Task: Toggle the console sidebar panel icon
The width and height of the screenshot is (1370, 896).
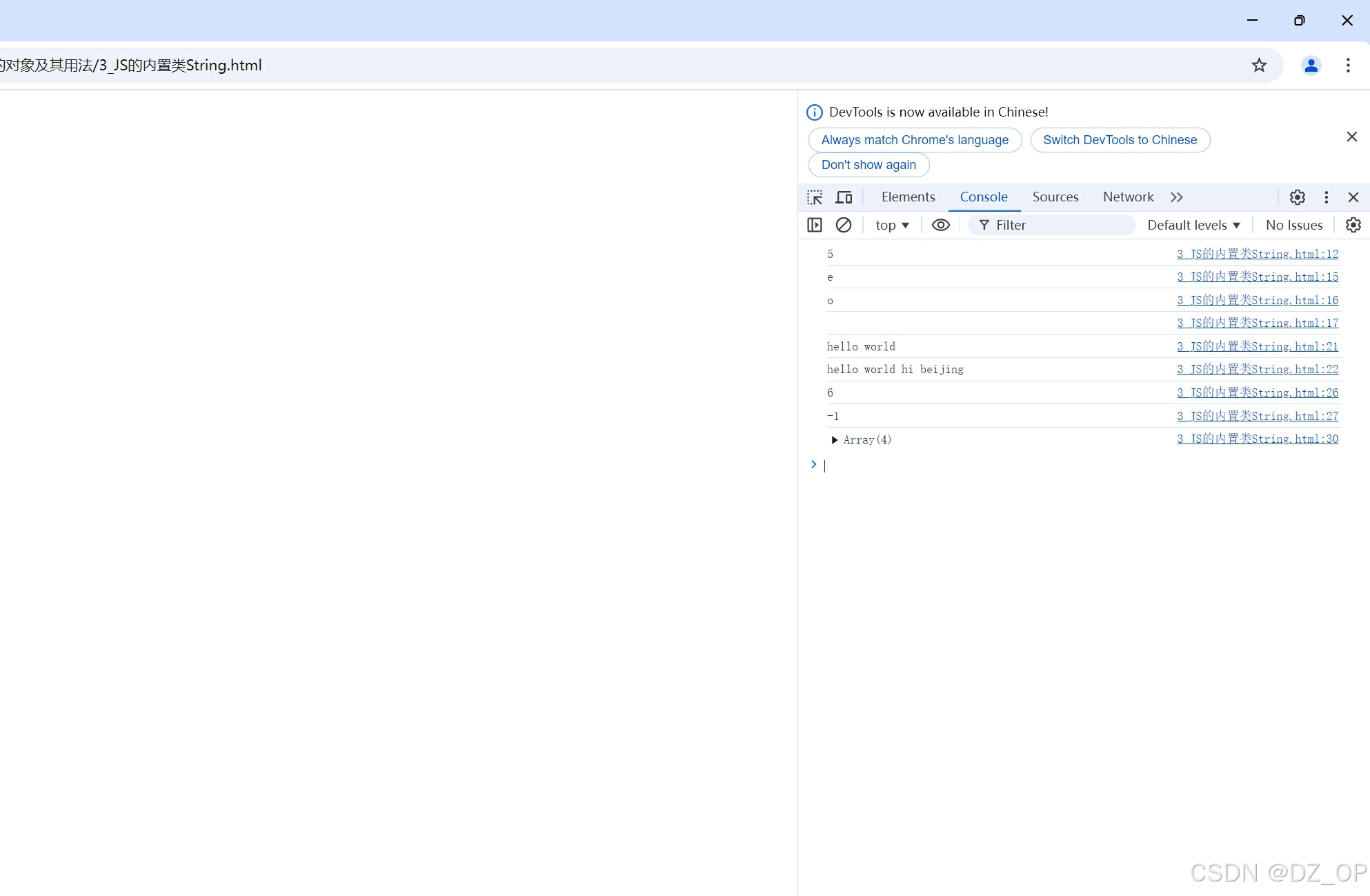Action: [815, 225]
